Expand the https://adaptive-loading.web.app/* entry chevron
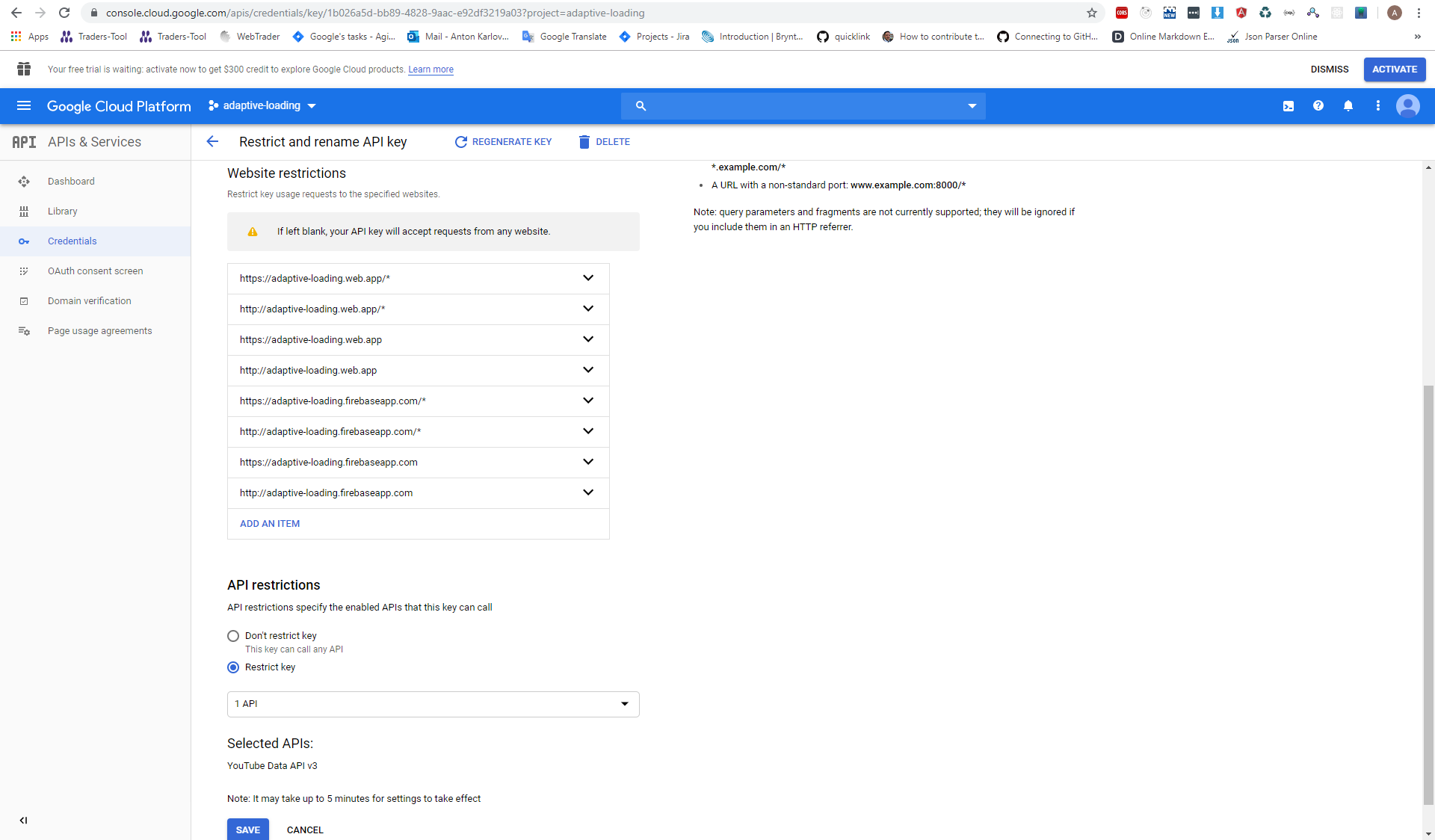Viewport: 1435px width, 840px height. [x=588, y=278]
